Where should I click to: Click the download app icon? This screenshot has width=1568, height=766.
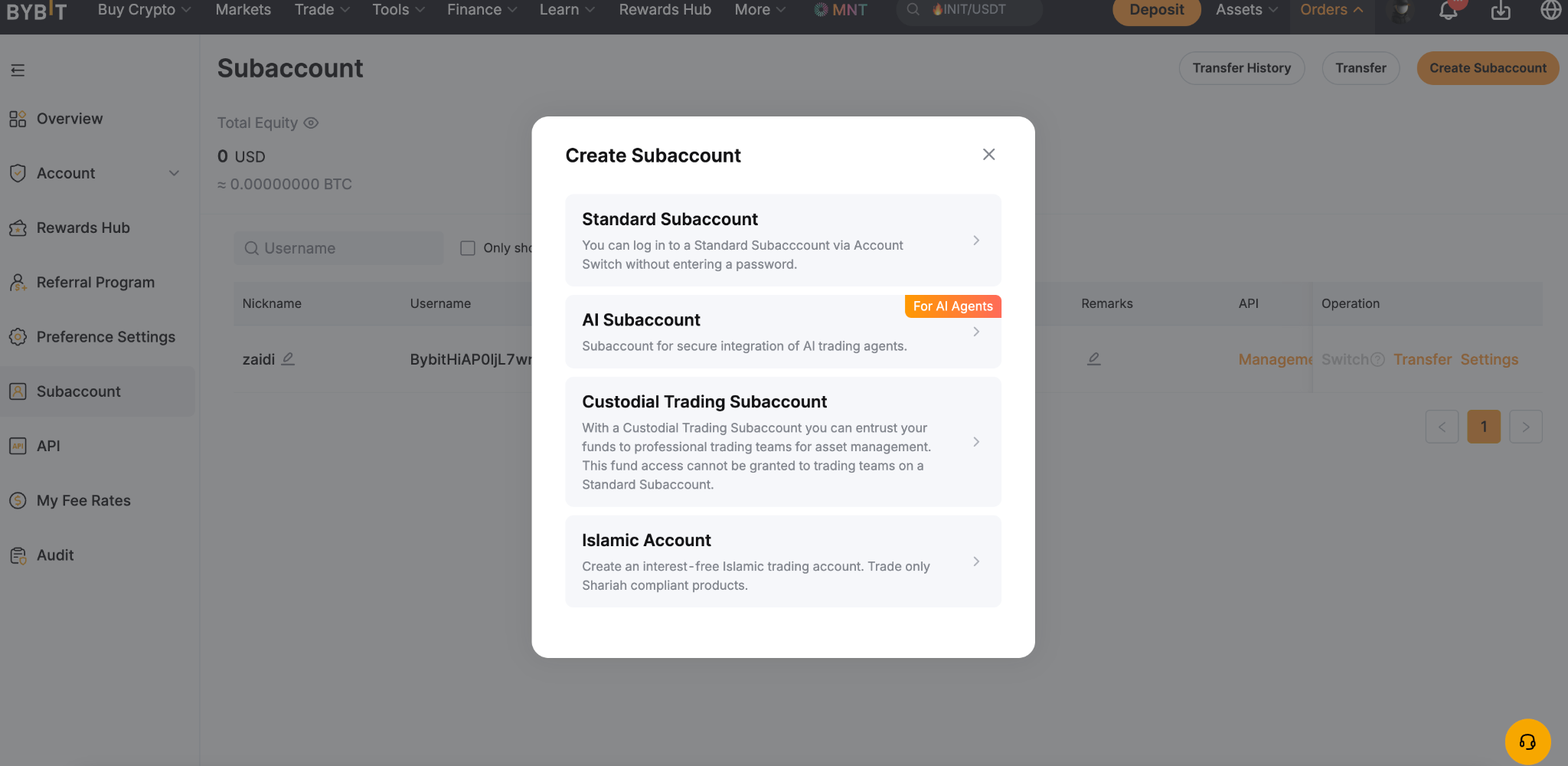1501,10
